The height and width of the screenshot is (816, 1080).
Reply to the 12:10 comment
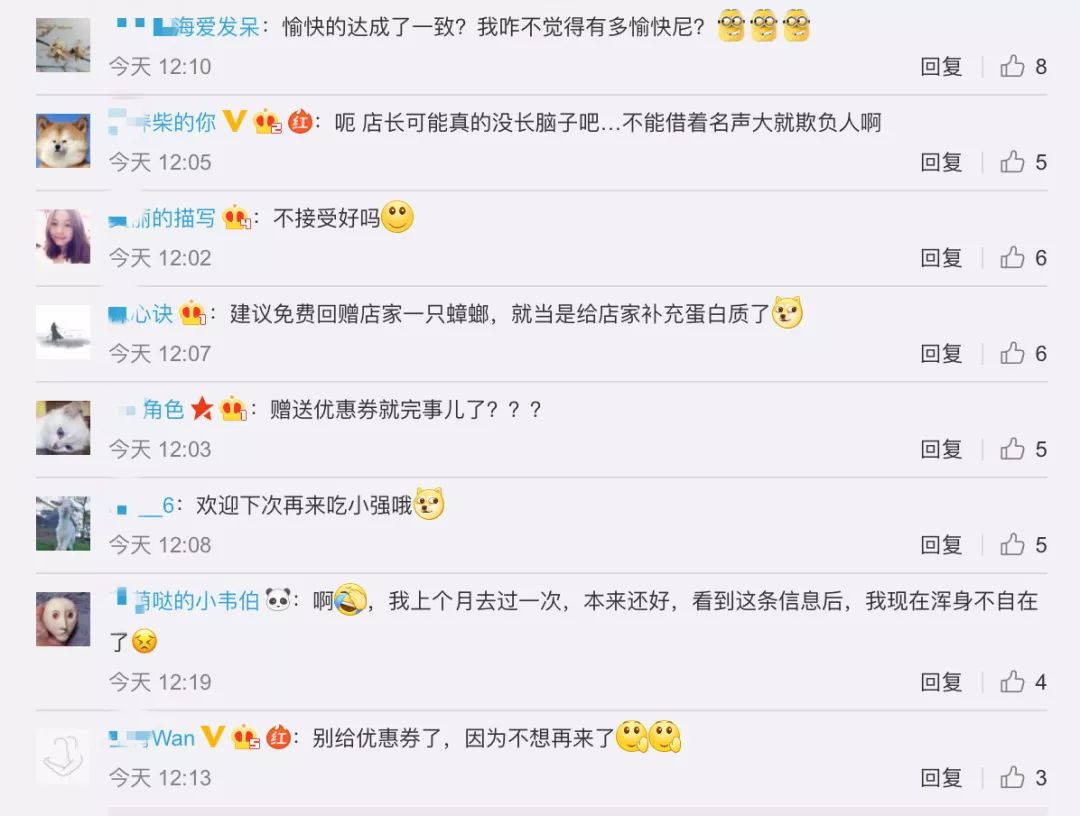pyautogui.click(x=941, y=66)
